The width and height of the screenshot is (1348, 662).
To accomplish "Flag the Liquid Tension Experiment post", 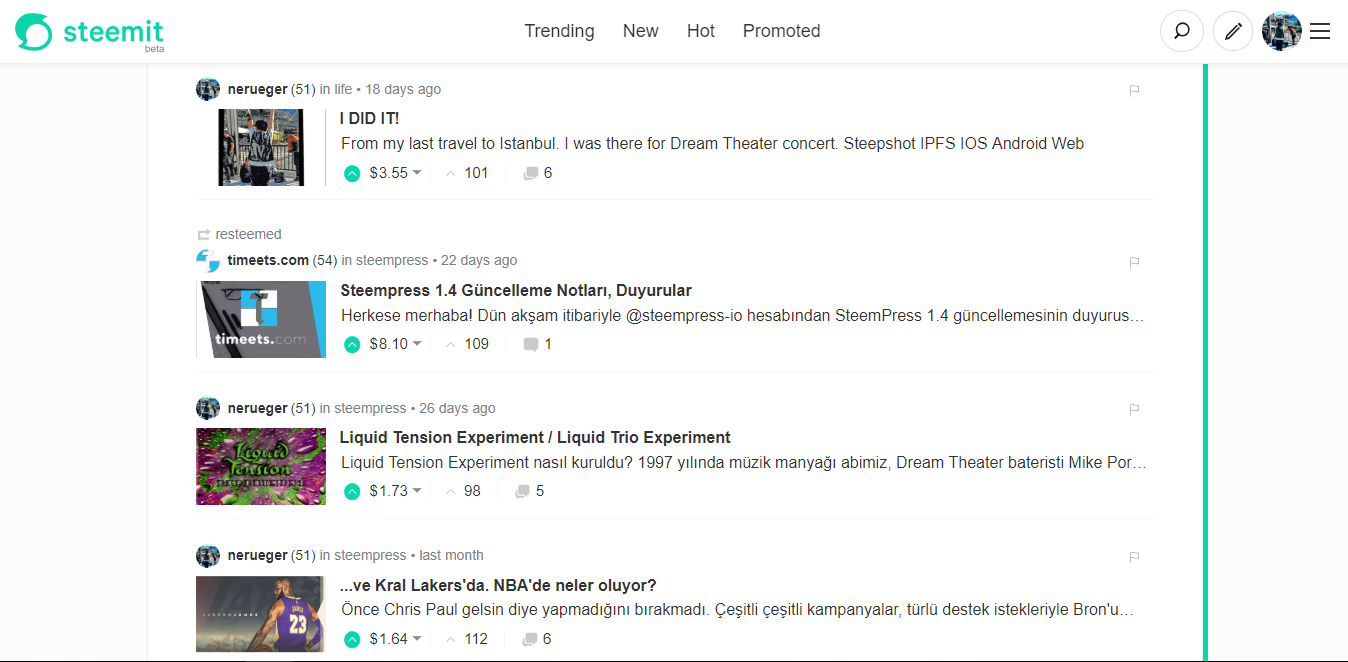I will tap(1134, 409).
